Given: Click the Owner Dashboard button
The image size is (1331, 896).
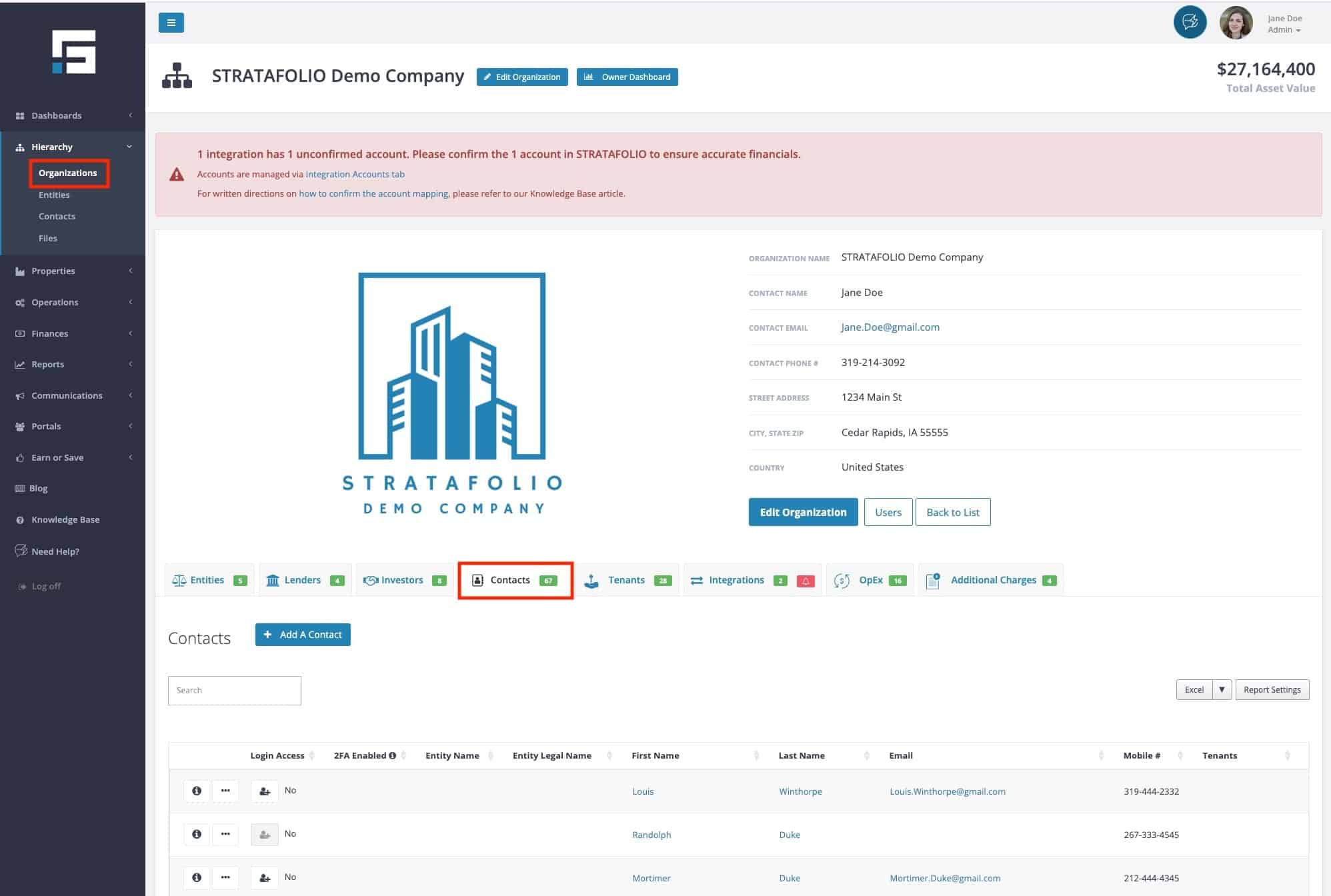Looking at the screenshot, I should 627,77.
